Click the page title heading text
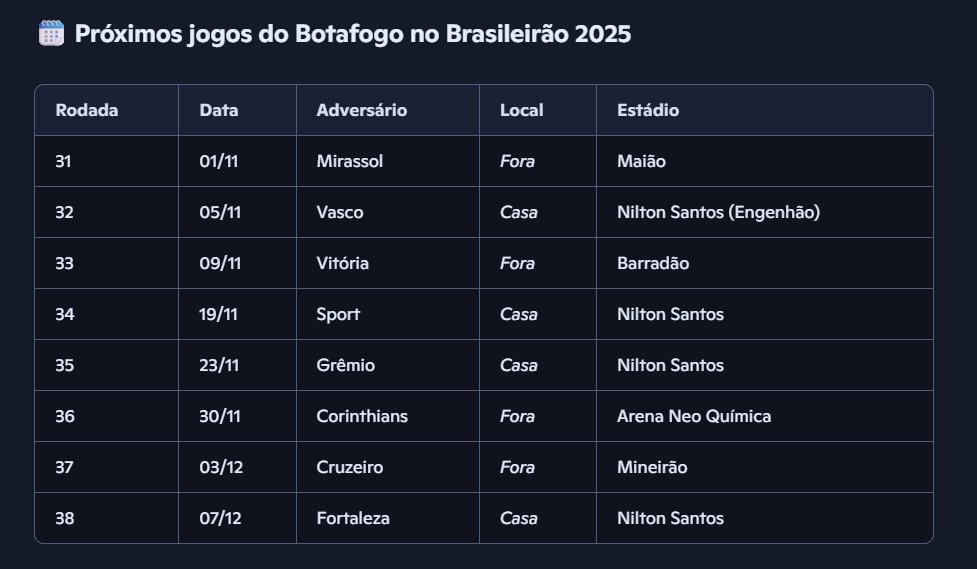The image size is (977, 569). (353, 34)
